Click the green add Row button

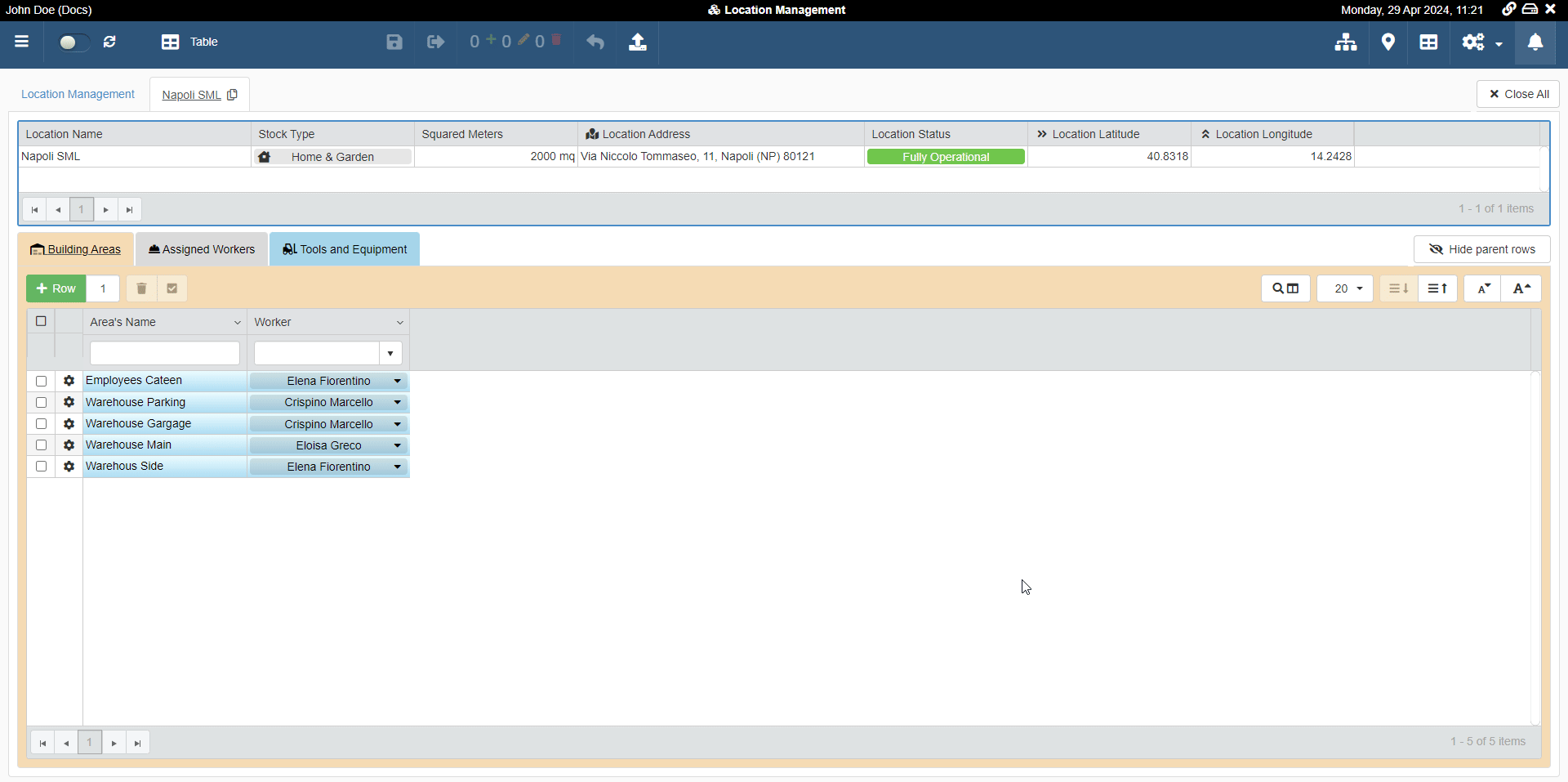(x=56, y=288)
